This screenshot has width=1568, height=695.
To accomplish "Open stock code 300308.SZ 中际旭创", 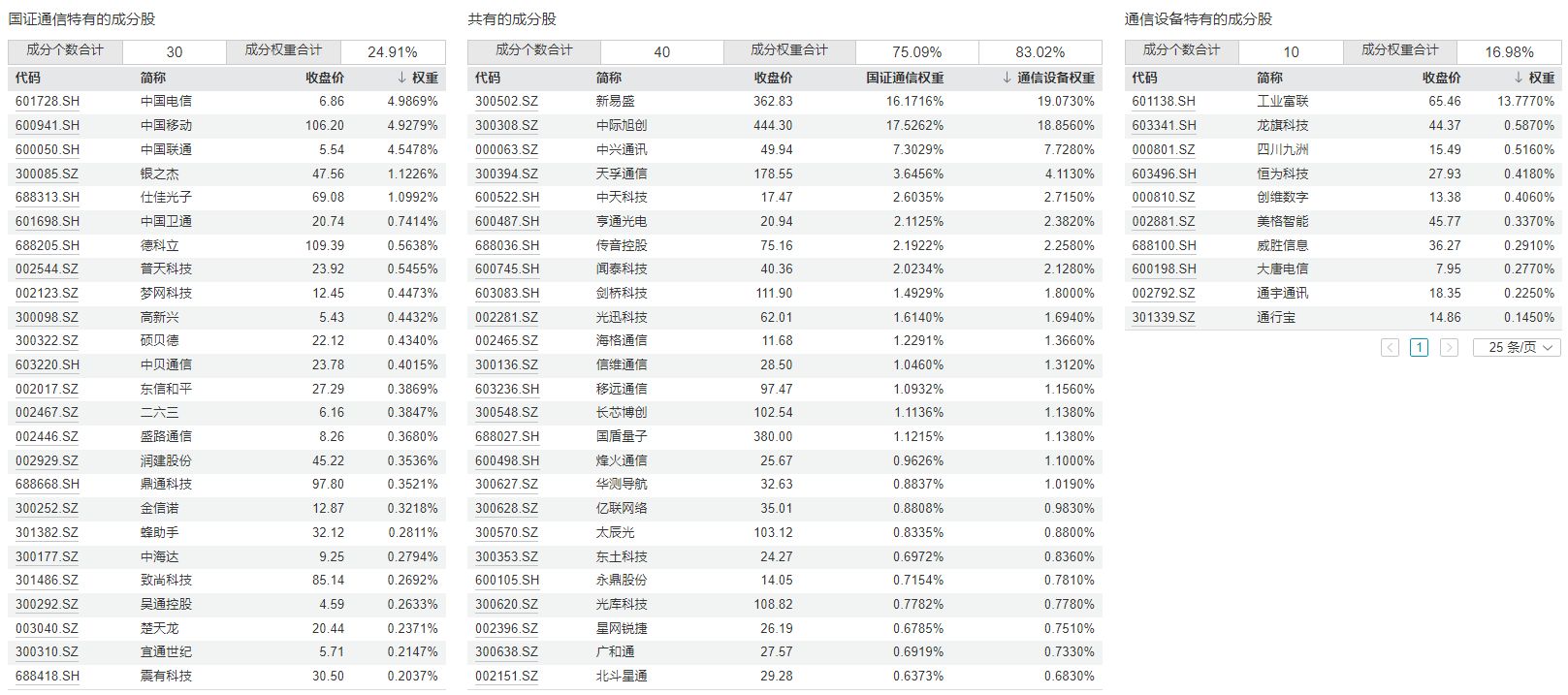I will coord(506,125).
